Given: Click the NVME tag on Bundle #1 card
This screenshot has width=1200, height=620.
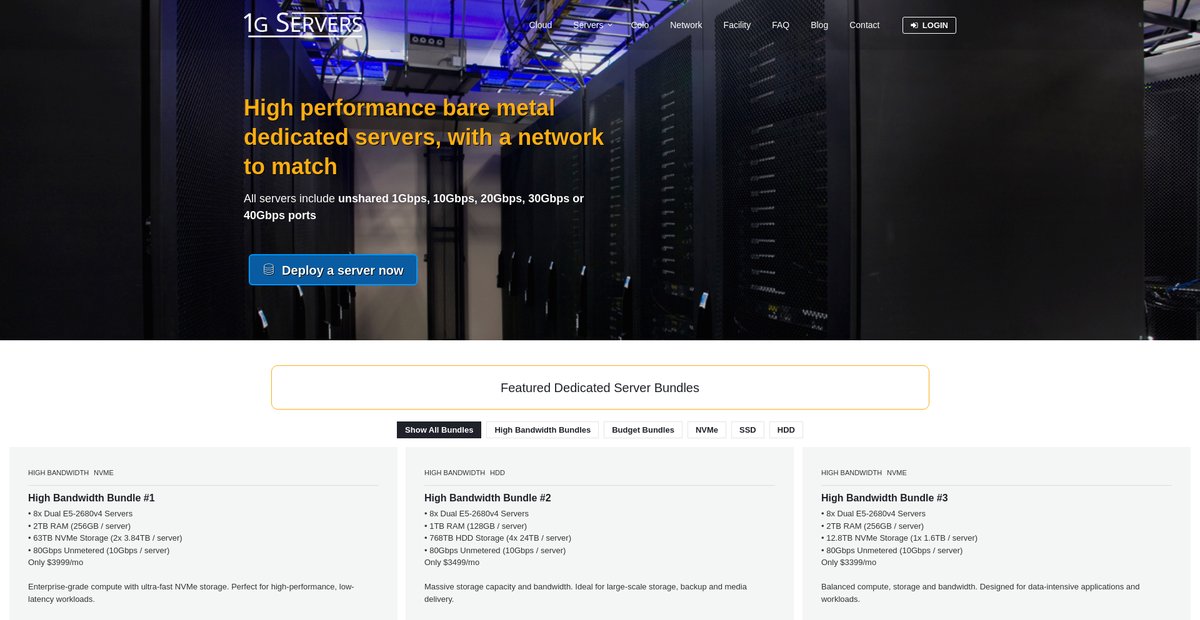Looking at the screenshot, I should click(x=104, y=472).
